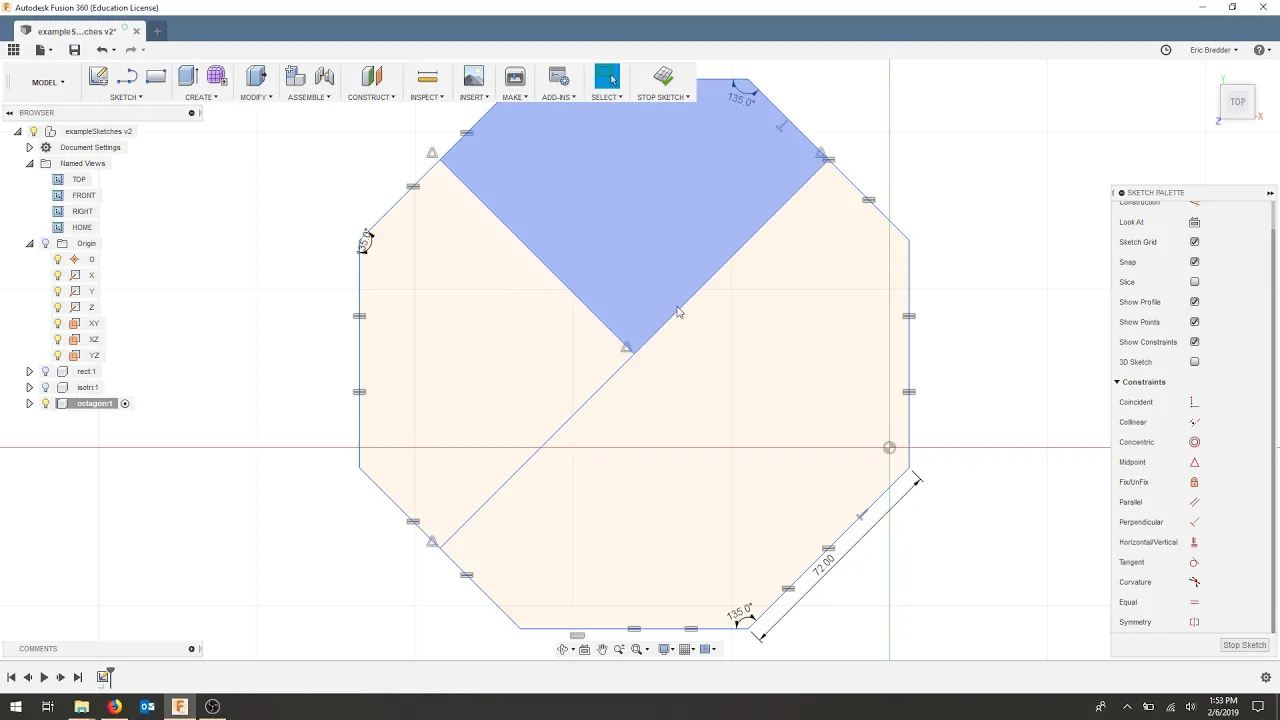1280x720 pixels.
Task: Toggle the Sketch Grid checkbox
Action: 1194,242
